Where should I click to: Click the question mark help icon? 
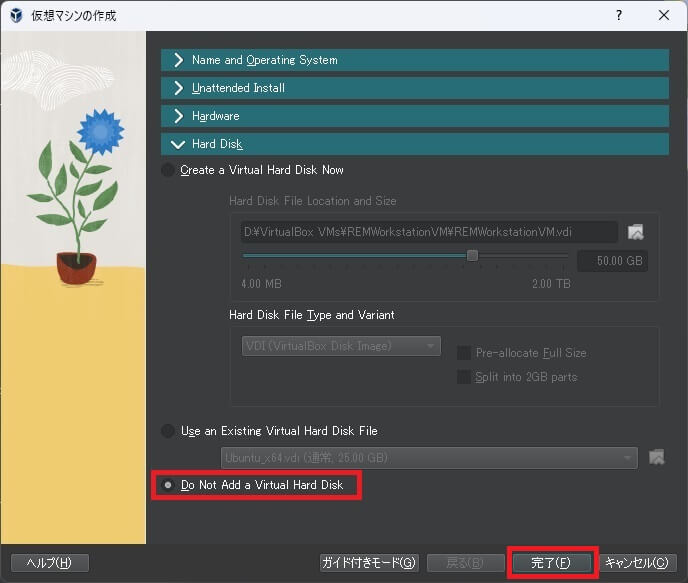[619, 15]
